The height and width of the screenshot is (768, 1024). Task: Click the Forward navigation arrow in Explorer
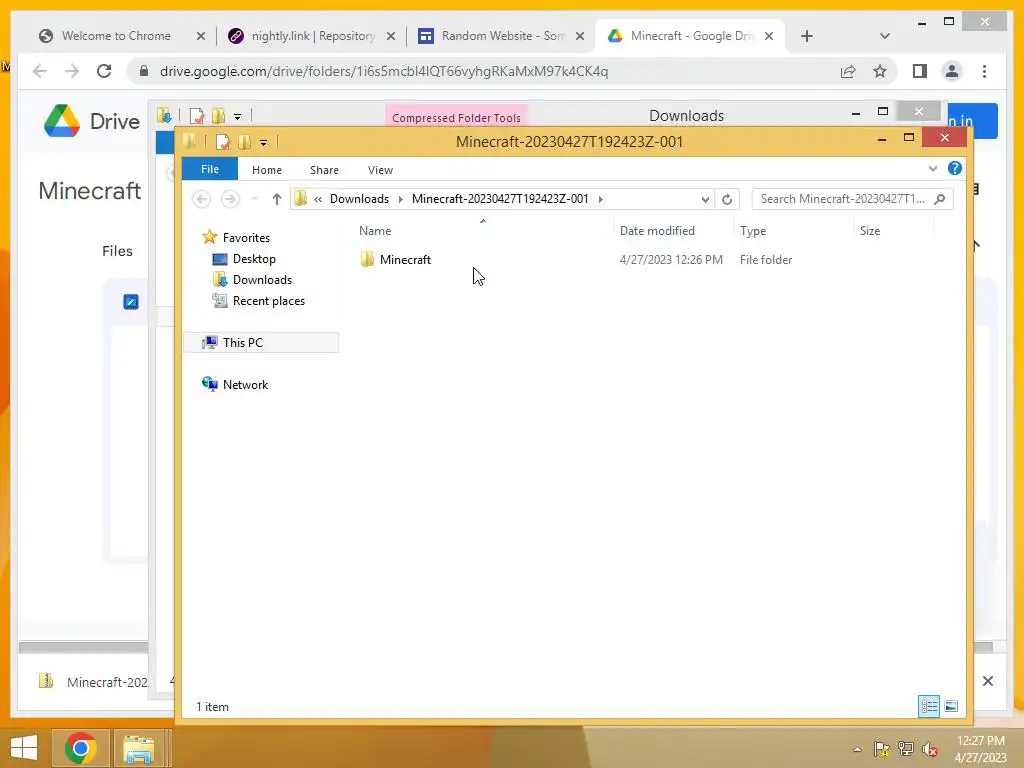coord(230,199)
